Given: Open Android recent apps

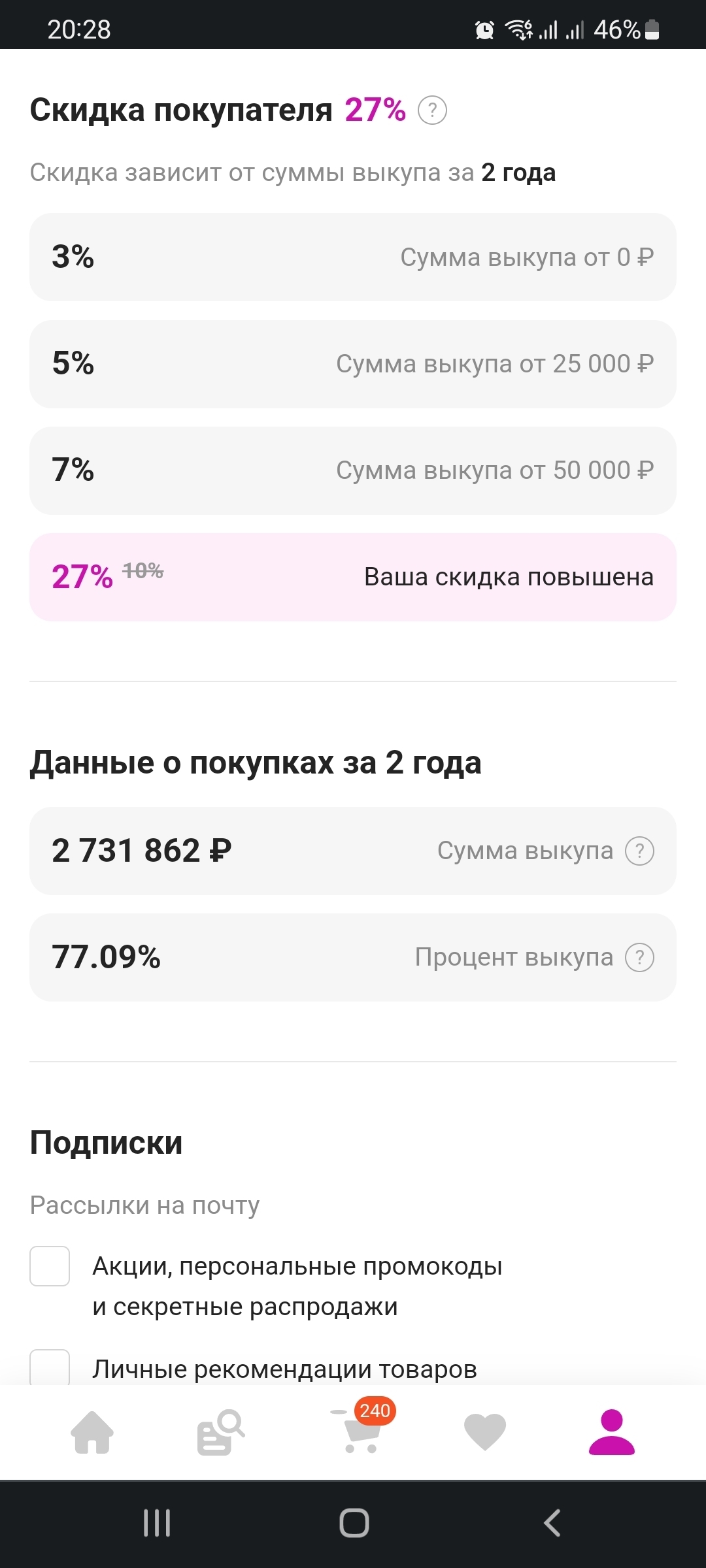Looking at the screenshot, I should tap(157, 1523).
